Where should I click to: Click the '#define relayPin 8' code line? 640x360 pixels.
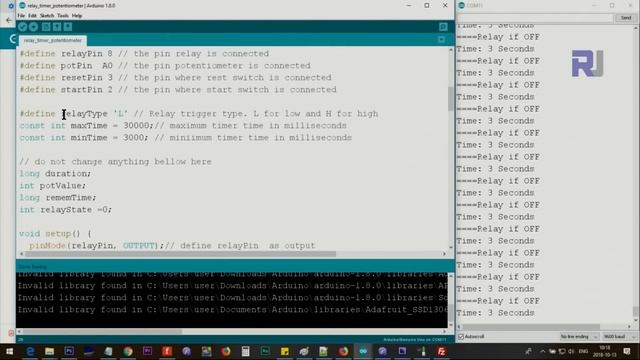(144, 54)
